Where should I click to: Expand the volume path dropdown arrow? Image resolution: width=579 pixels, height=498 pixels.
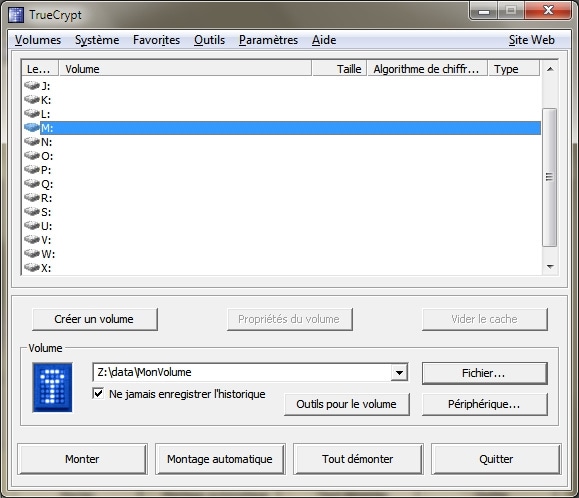(x=399, y=372)
